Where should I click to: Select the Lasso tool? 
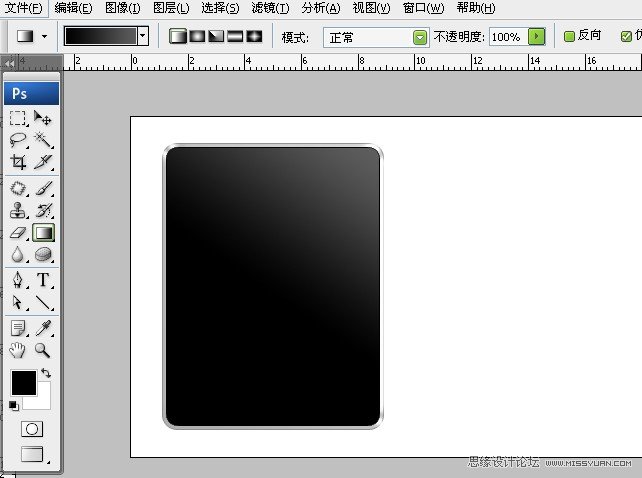18,140
